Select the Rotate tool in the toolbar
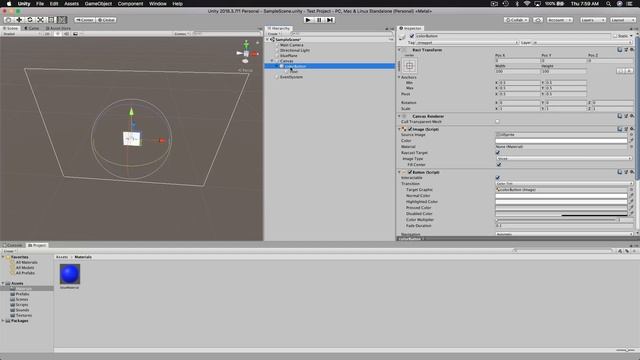 coord(30,20)
